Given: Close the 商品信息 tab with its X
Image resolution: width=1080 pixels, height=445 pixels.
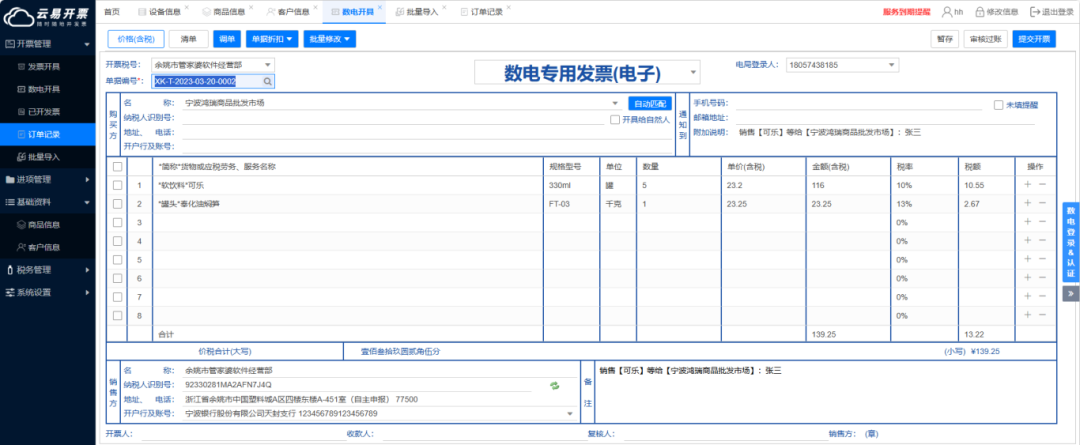Looking at the screenshot, I should tap(251, 7).
